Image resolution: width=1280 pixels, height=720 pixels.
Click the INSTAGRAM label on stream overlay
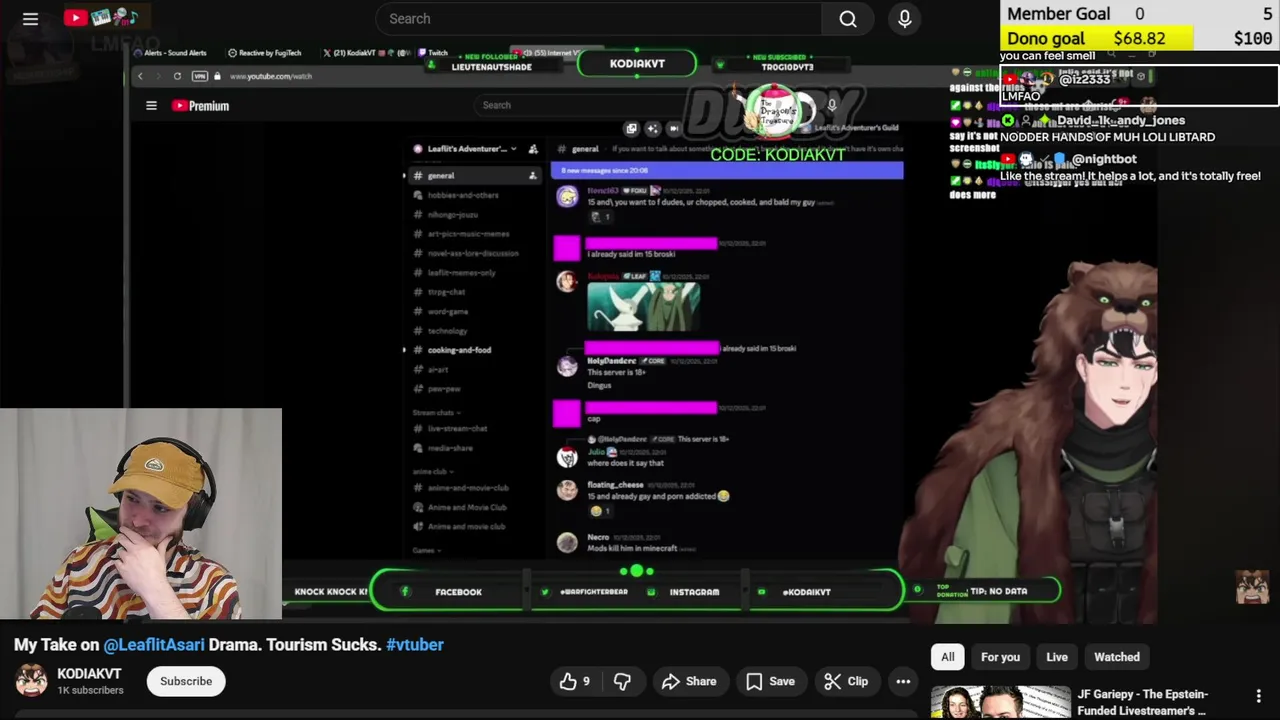click(x=694, y=592)
